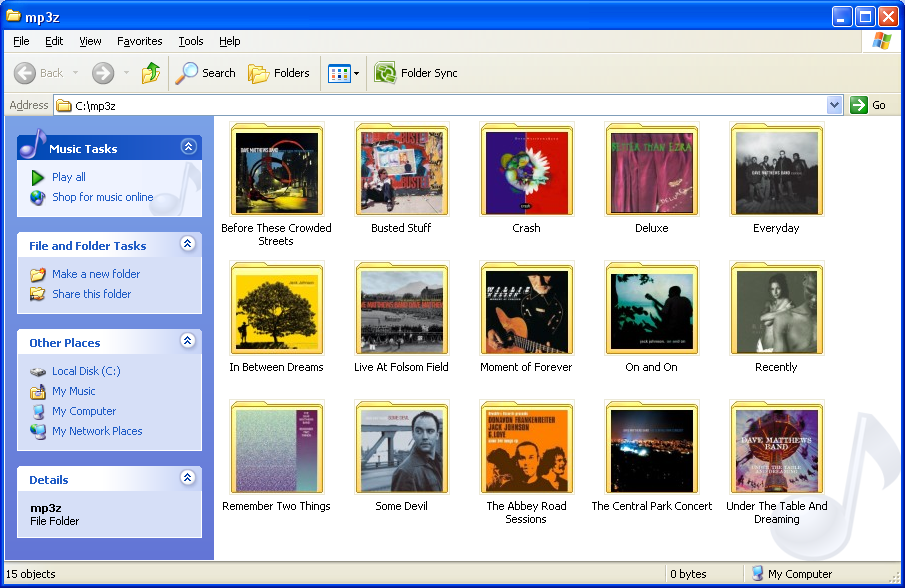Collapse the Details panel
This screenshot has width=905, height=588.
click(x=188, y=478)
